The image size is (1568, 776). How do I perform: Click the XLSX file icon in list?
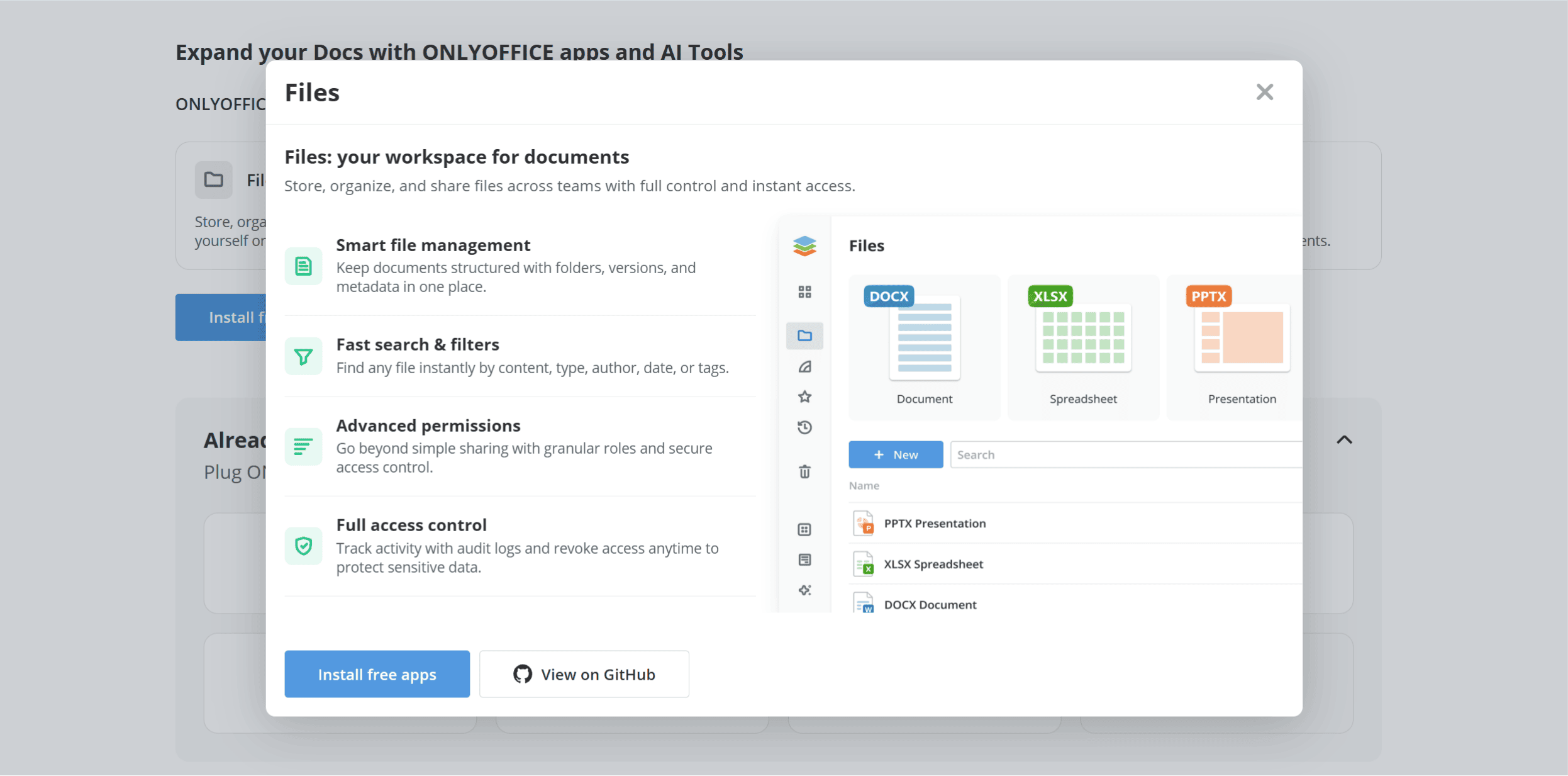point(864,564)
